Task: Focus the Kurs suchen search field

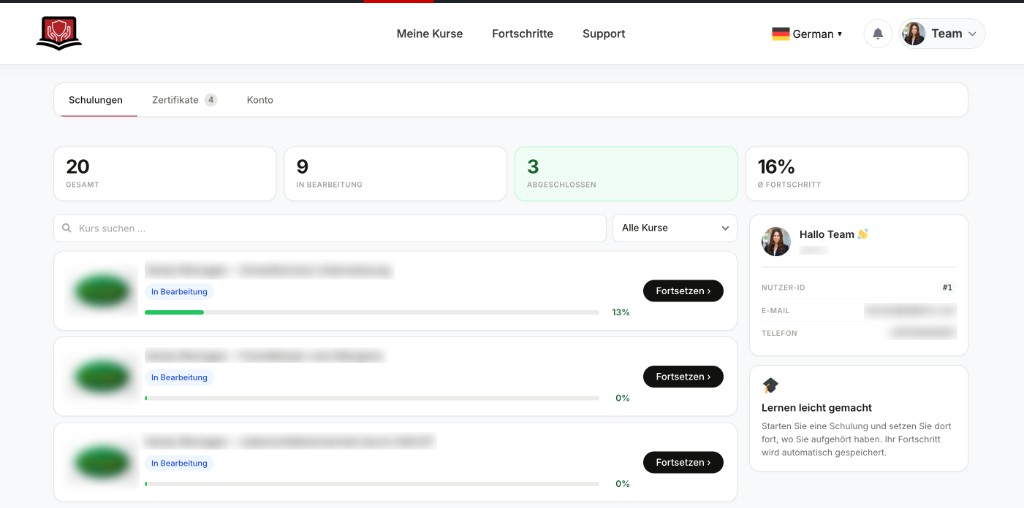Action: (x=330, y=229)
